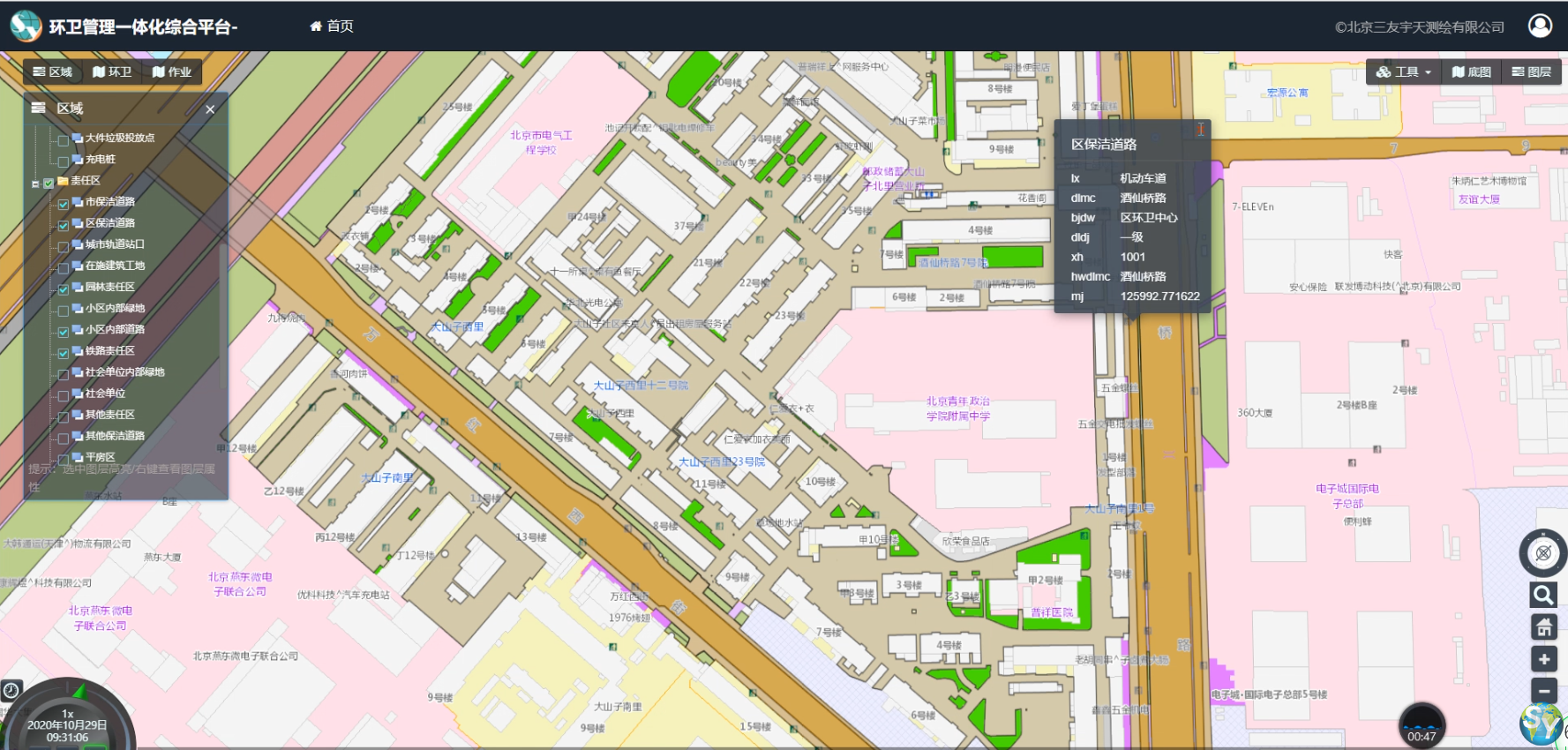The height and width of the screenshot is (750, 1568).
Task: Open the 底图 basemap selector
Action: pos(1472,72)
